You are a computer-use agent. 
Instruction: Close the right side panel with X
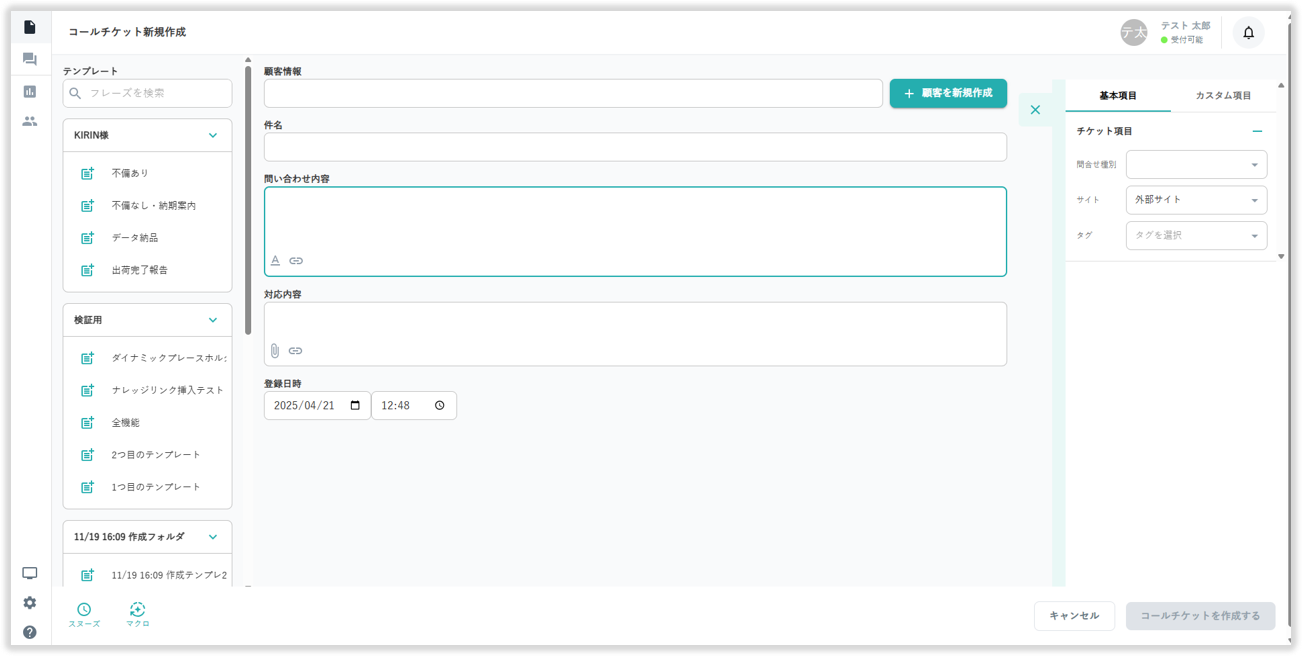(x=1035, y=110)
